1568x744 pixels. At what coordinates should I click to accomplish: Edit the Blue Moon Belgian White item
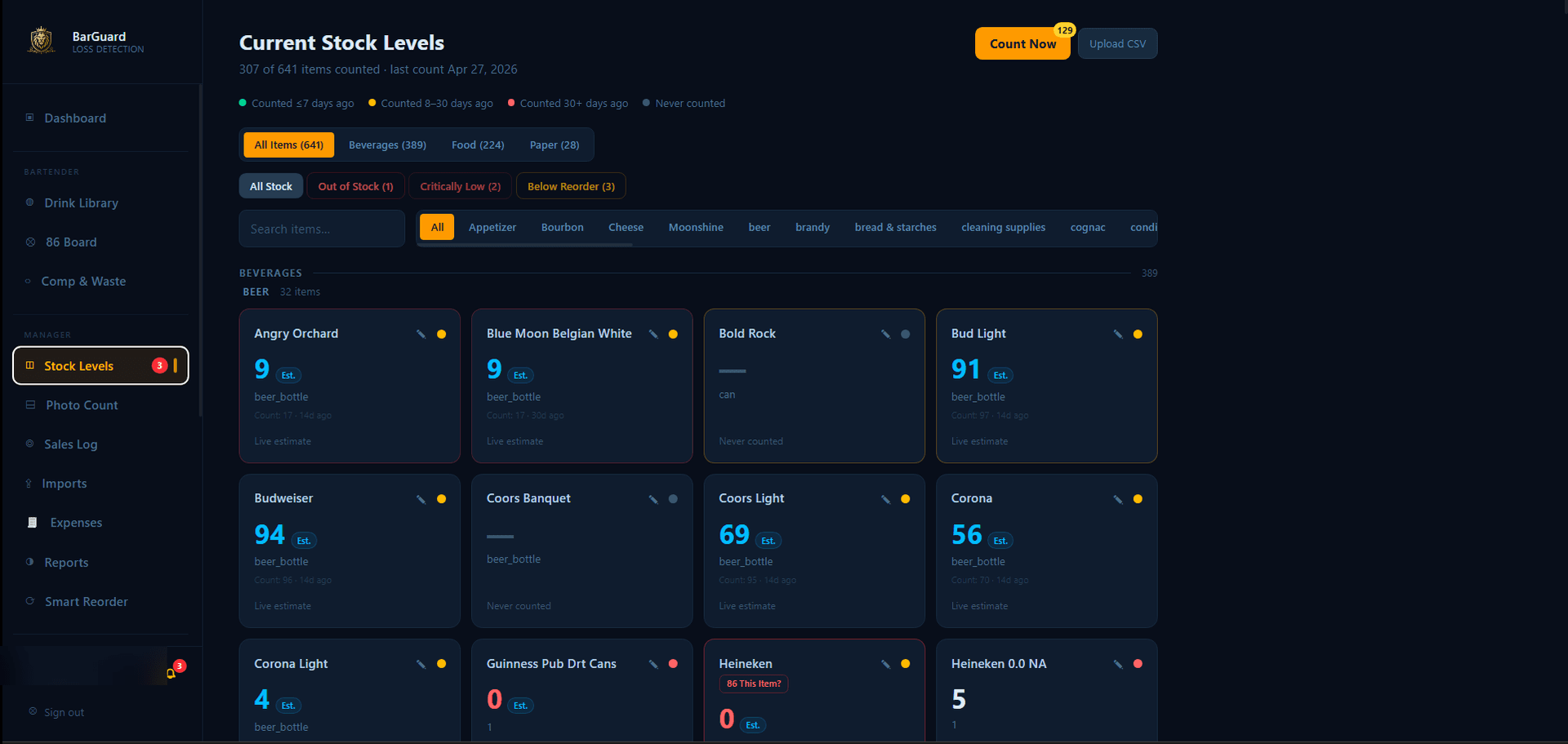653,334
